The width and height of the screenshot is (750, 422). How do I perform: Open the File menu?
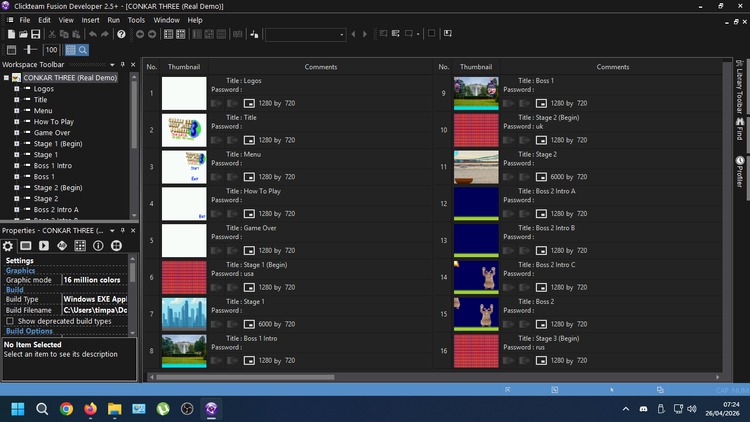(x=25, y=20)
